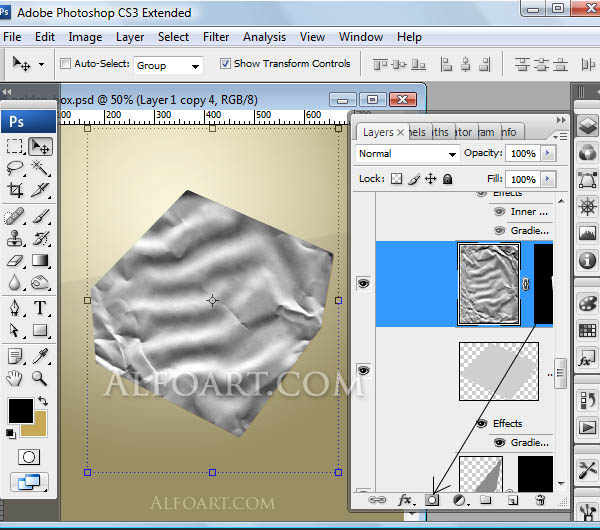600x530 pixels.
Task: Select the Lasso tool
Action: 15,168
